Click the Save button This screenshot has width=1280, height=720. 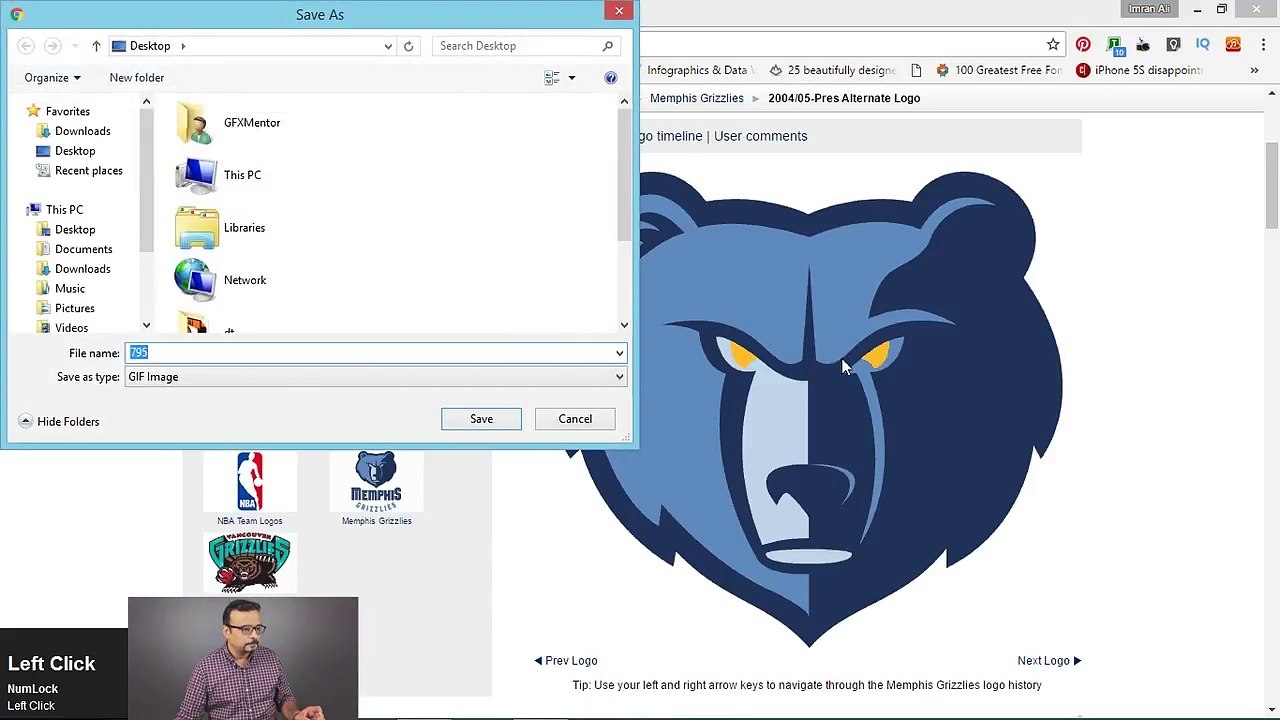481,419
